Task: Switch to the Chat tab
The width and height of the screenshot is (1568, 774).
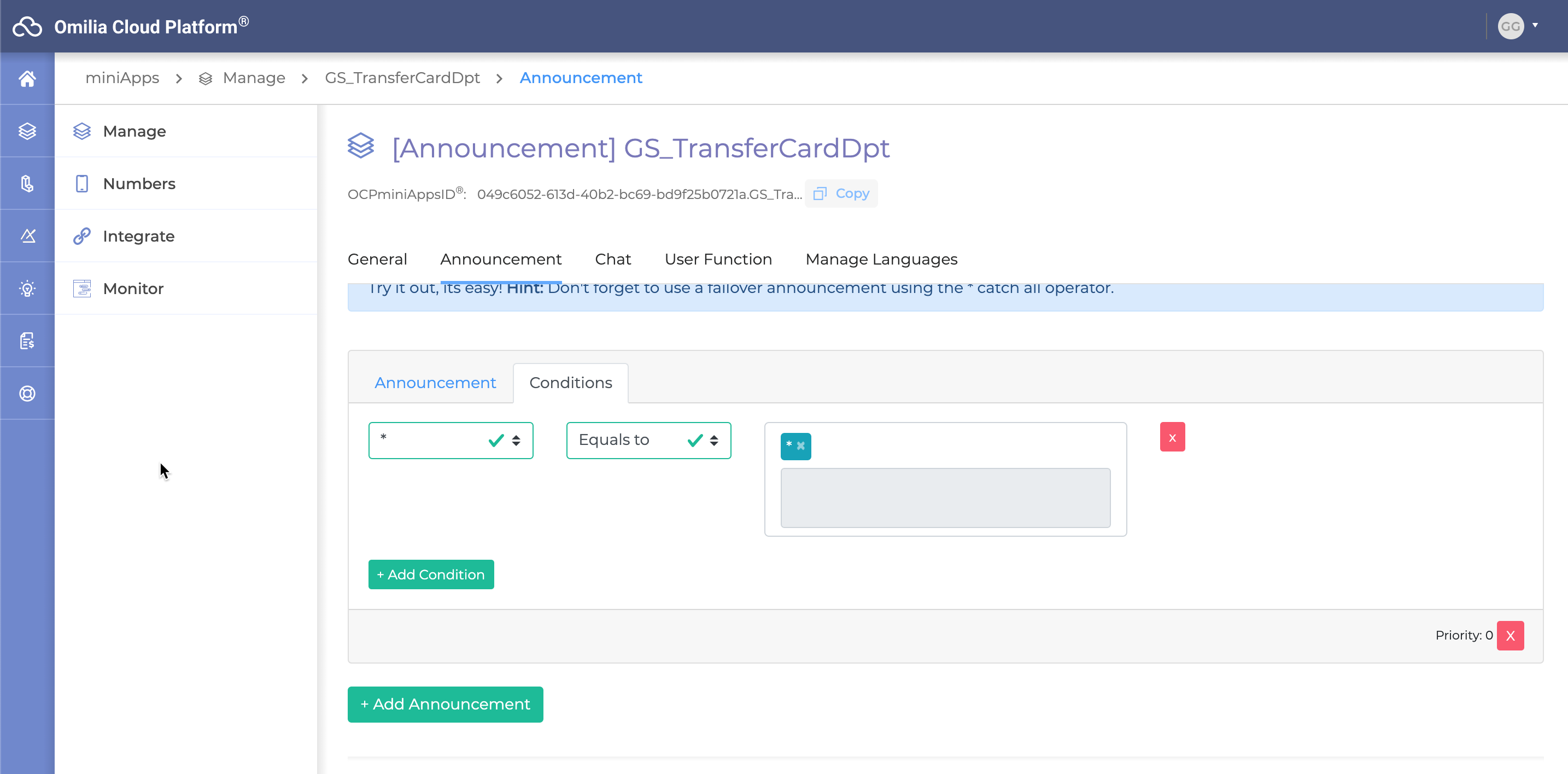Action: click(612, 259)
